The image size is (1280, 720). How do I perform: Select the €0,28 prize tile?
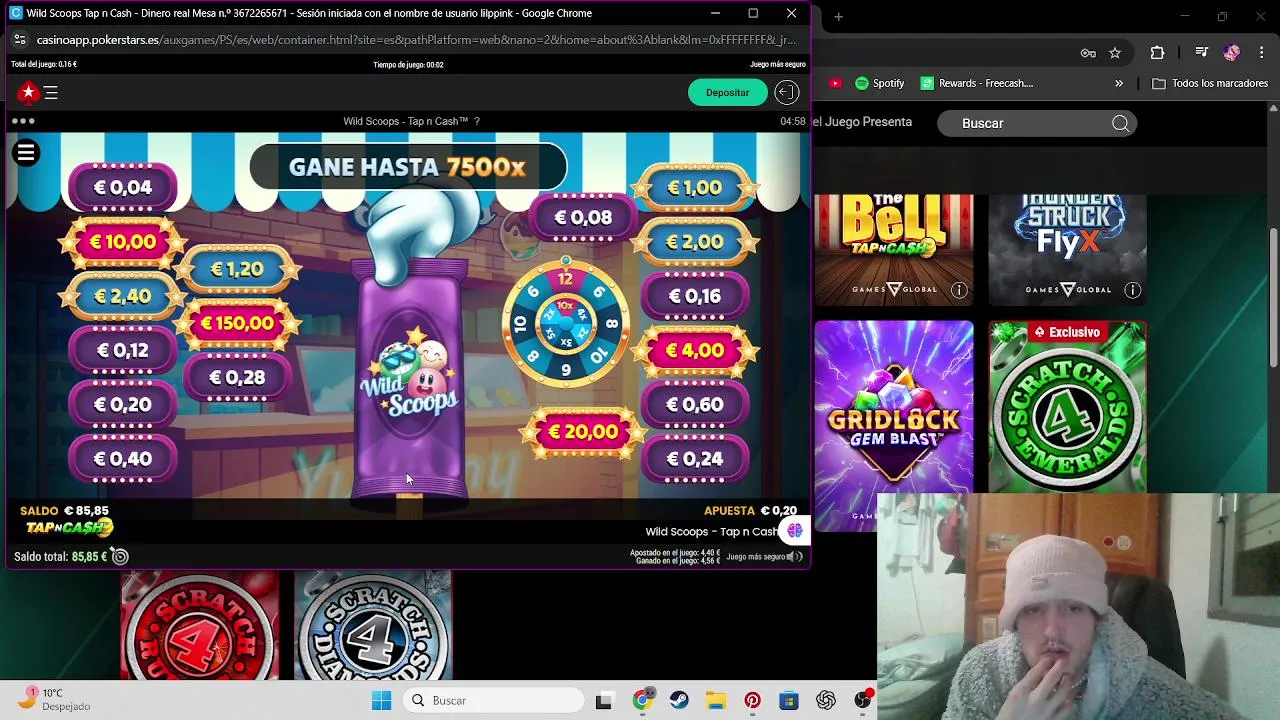pyautogui.click(x=237, y=378)
